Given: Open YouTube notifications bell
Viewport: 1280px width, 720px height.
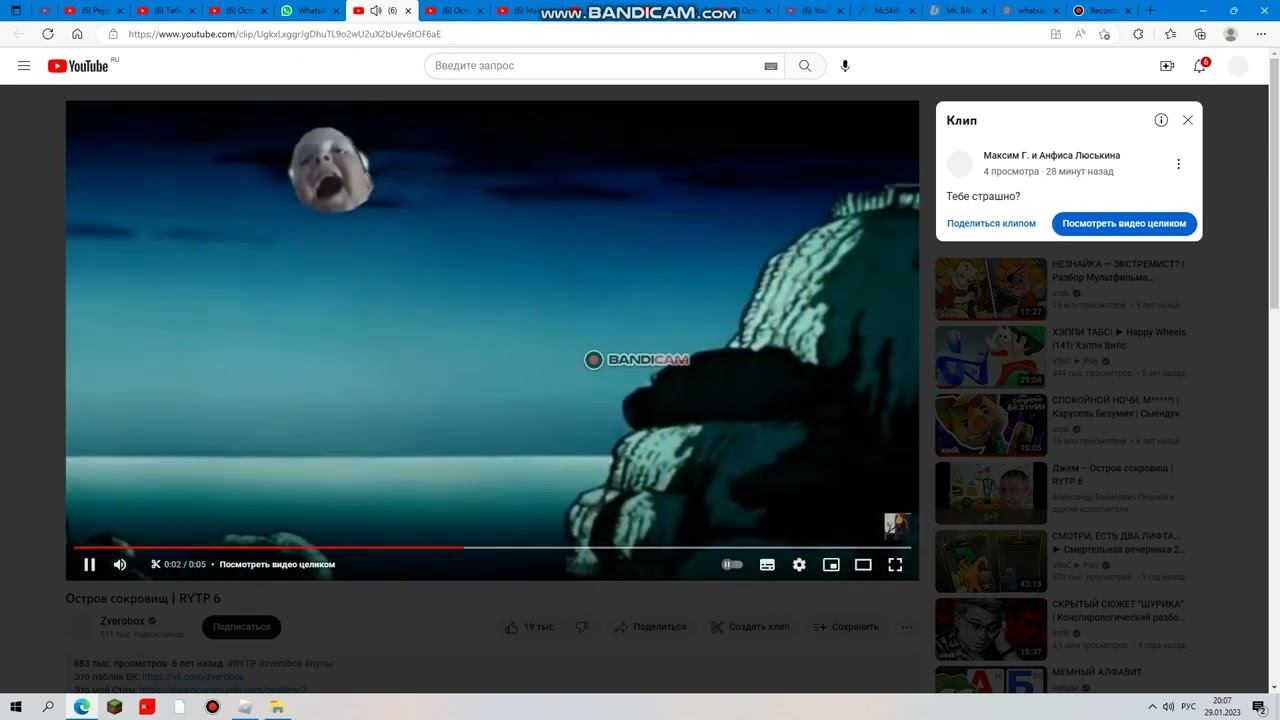Looking at the screenshot, I should point(1200,66).
